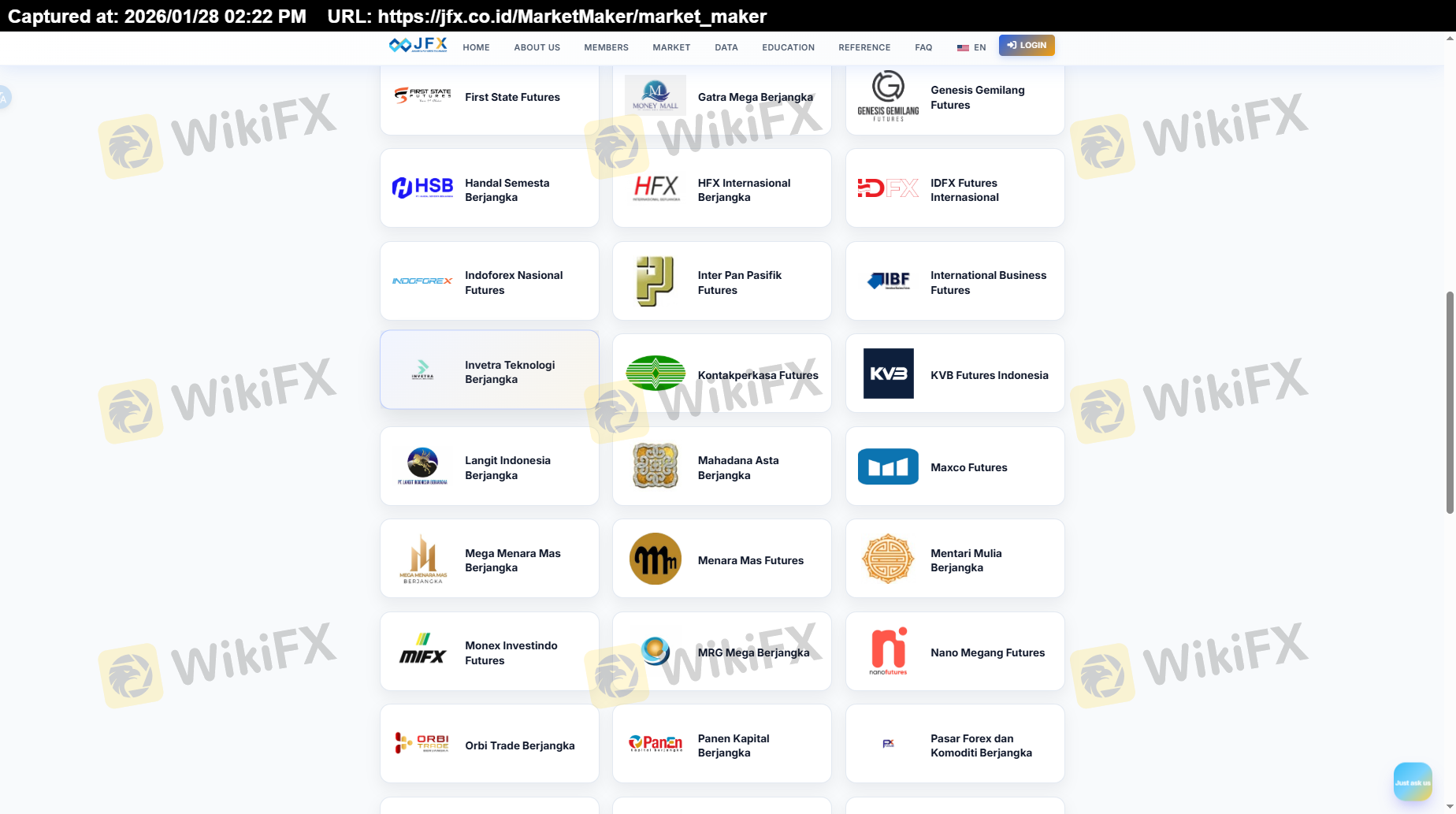
Task: Open the EDUCATION menu item
Action: pos(788,47)
